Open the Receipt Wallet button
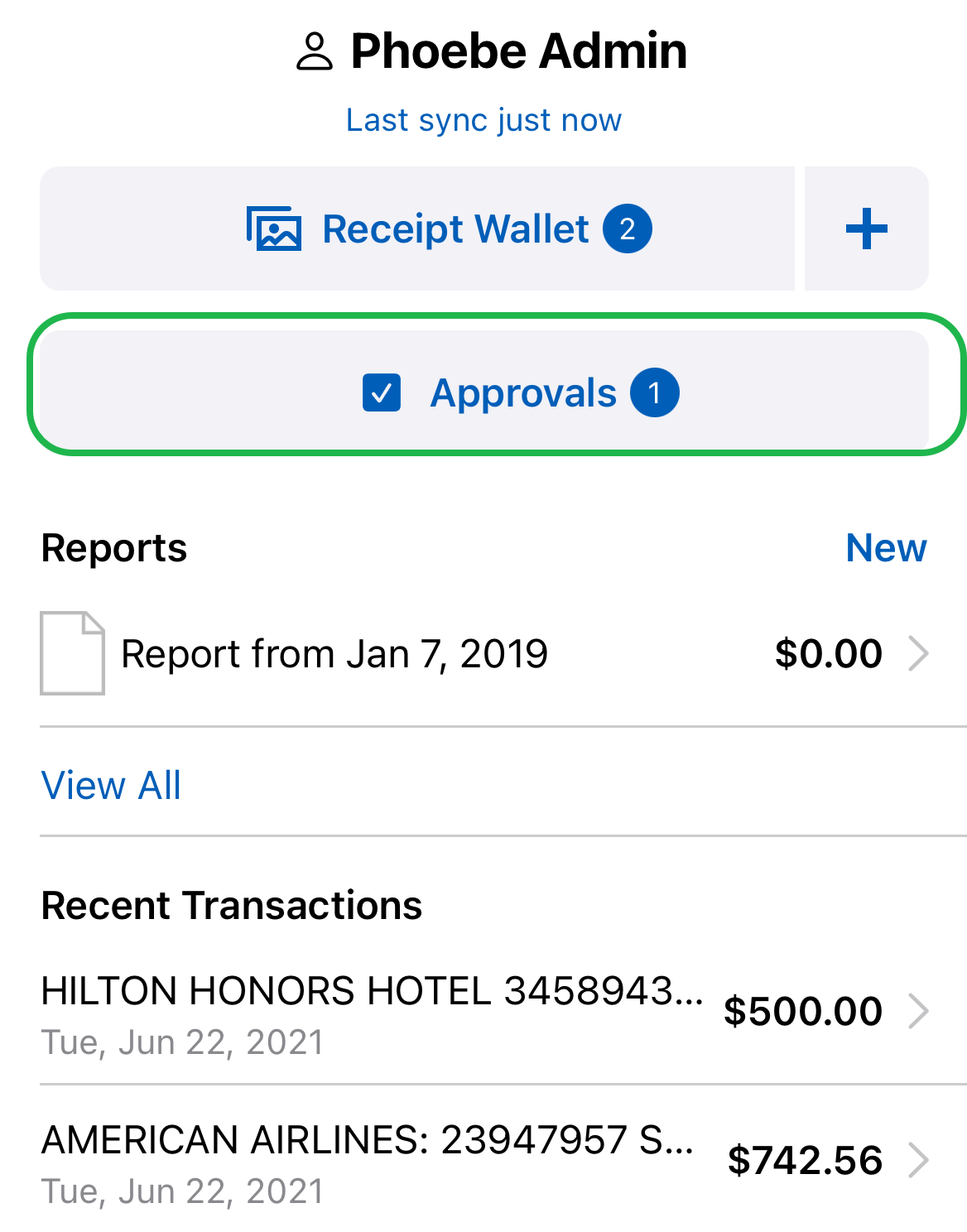The width and height of the screenshot is (967, 1232). 455,229
